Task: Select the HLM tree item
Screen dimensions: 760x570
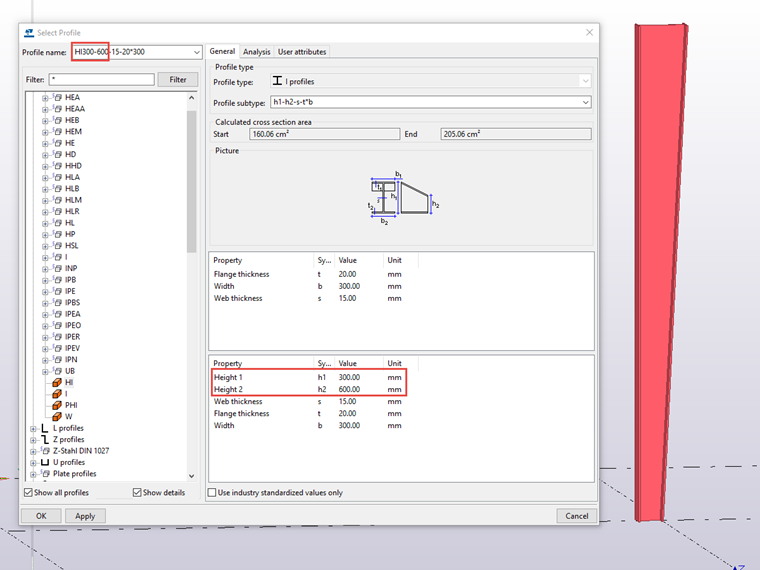Action: (74, 200)
